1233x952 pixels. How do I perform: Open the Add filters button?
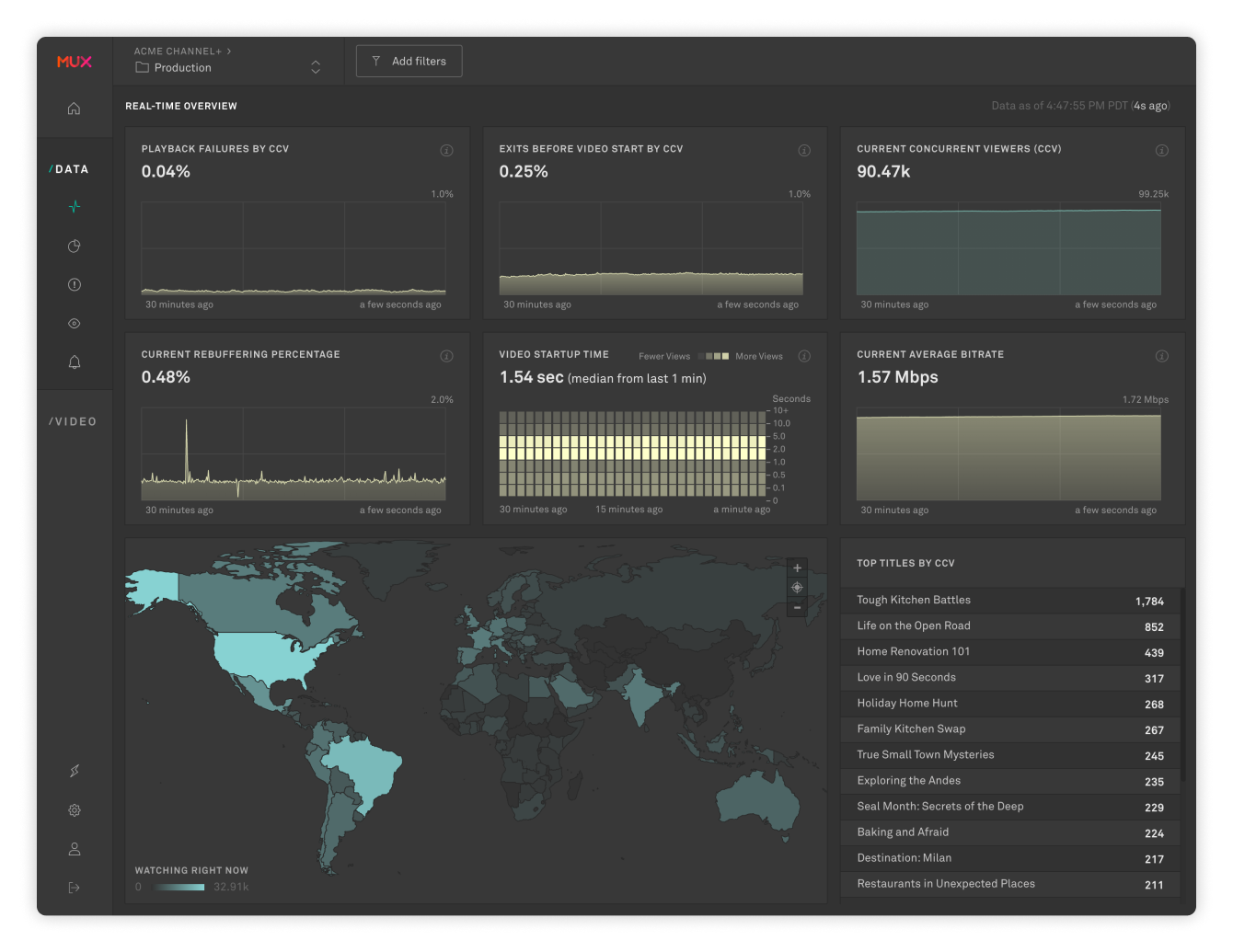[x=409, y=61]
